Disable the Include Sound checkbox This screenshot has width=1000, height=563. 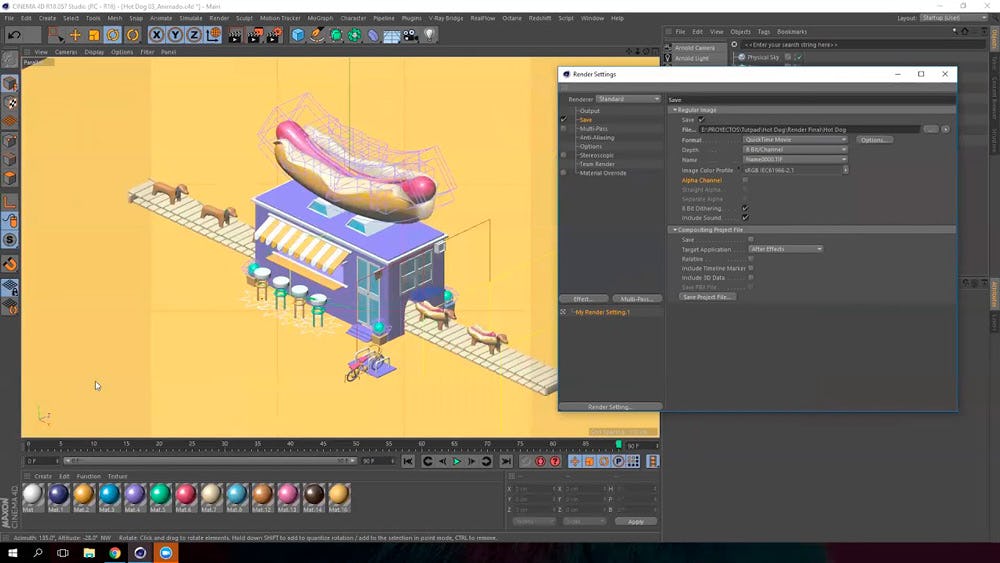click(x=745, y=217)
